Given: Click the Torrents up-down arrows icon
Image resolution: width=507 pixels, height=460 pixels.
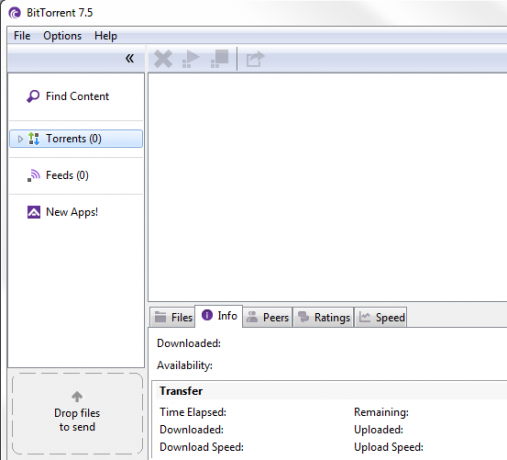Looking at the screenshot, I should tap(34, 139).
